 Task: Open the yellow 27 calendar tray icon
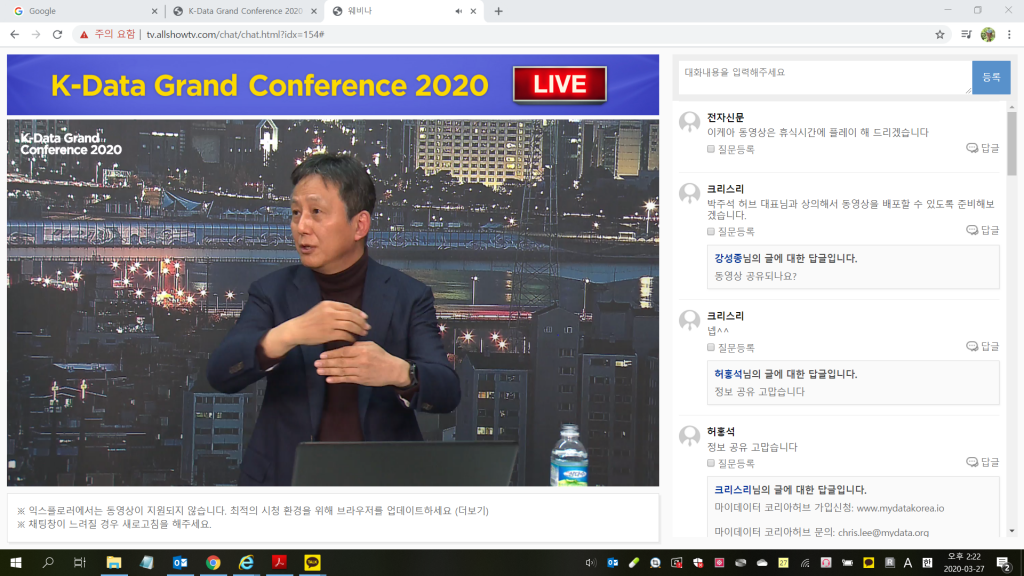783,562
